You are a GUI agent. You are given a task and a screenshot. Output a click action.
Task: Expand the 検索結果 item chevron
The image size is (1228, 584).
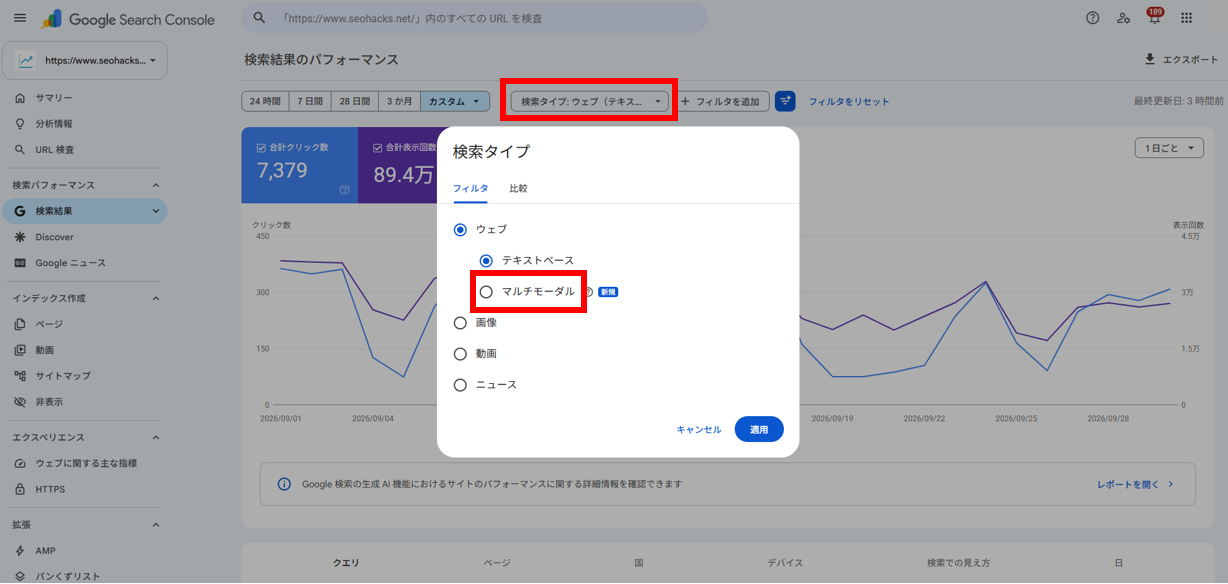(155, 211)
